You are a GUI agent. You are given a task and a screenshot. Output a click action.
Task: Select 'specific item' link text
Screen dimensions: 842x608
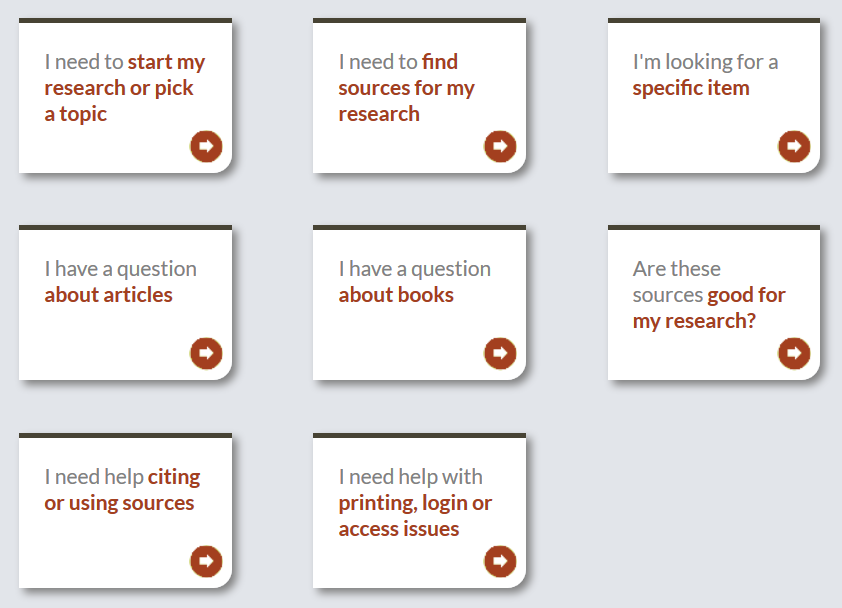[691, 88]
